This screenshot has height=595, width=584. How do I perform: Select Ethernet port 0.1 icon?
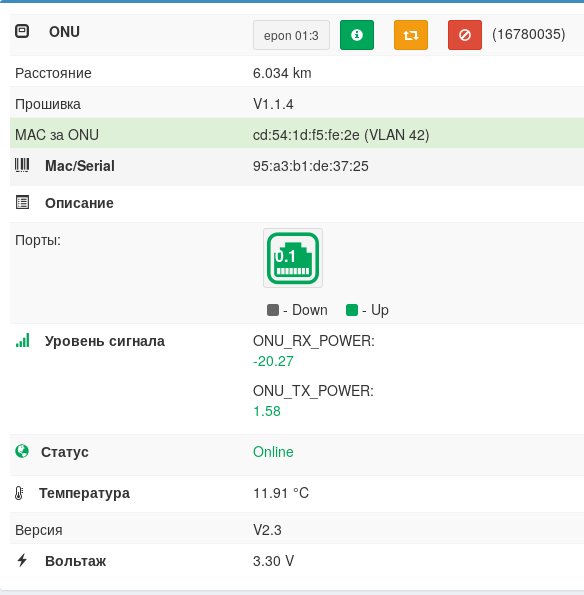[x=293, y=258]
